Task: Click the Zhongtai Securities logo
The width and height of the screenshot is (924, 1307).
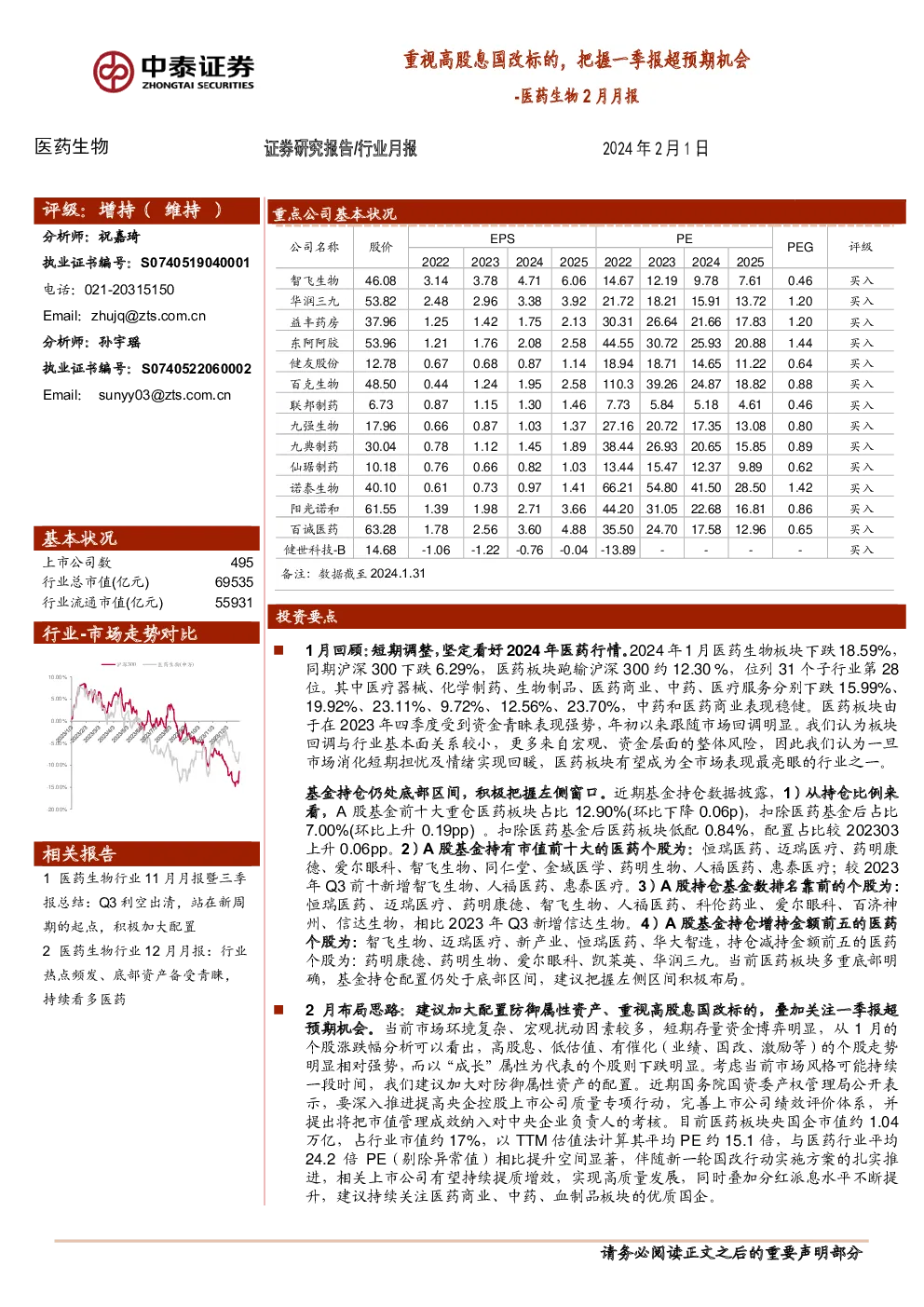Action: (x=173, y=71)
